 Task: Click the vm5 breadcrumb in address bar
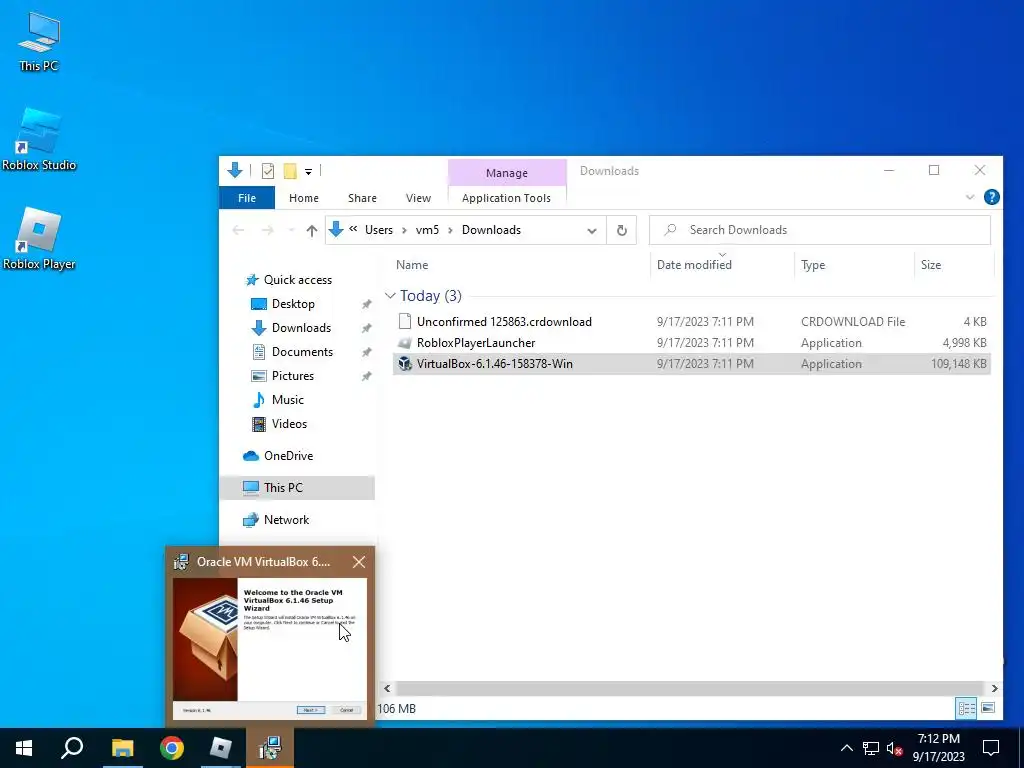(x=427, y=230)
